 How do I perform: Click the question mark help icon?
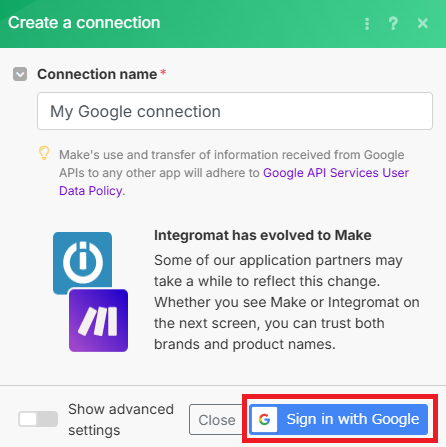393,24
